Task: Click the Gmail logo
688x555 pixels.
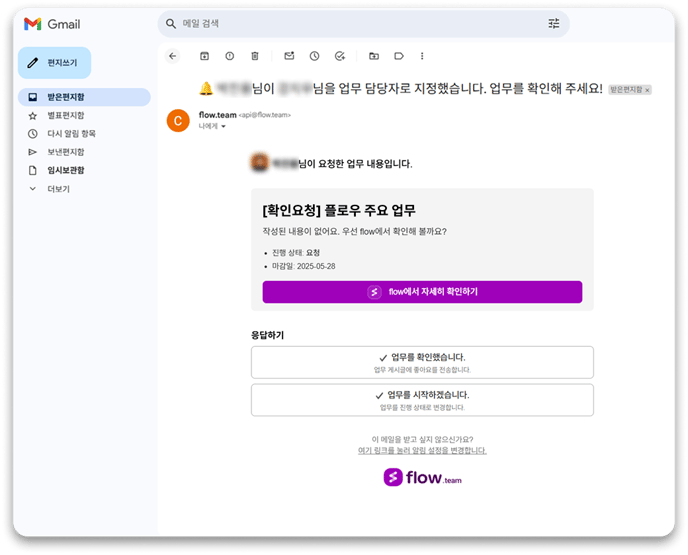Action: coord(52,24)
